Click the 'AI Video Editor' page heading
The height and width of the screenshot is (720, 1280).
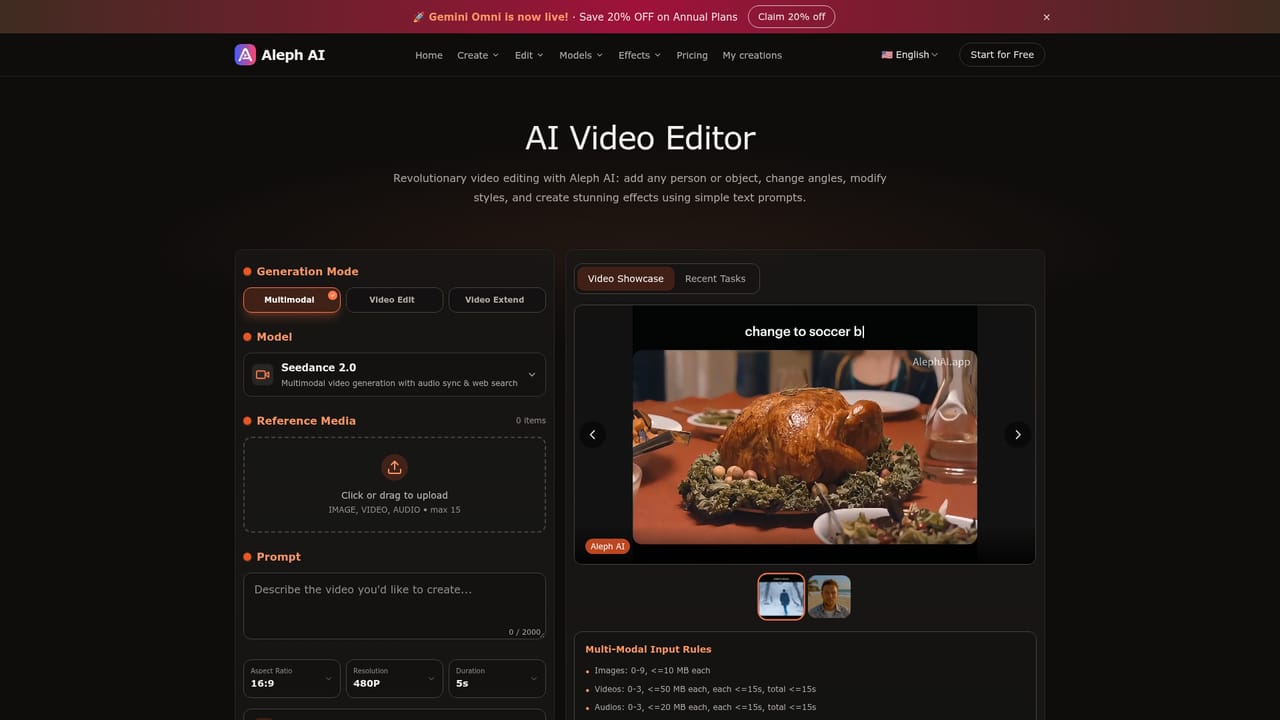click(x=640, y=138)
